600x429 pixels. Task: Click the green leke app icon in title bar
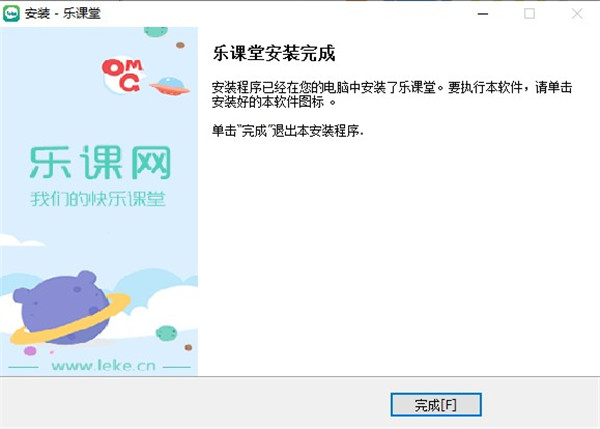[11, 14]
